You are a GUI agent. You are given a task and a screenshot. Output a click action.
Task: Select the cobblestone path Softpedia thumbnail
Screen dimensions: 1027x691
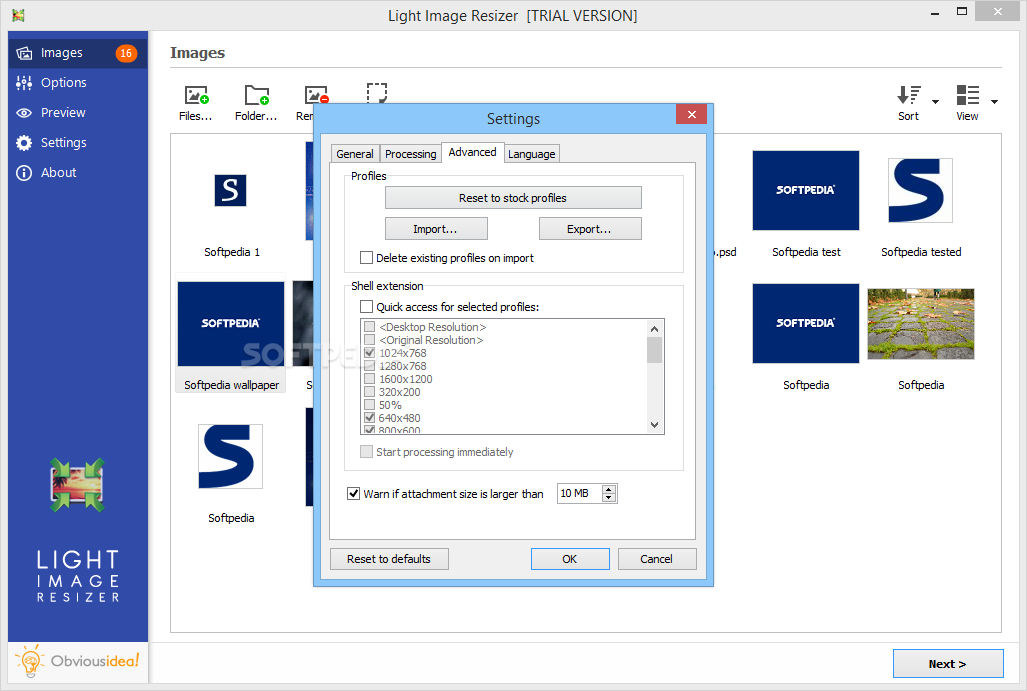click(921, 324)
